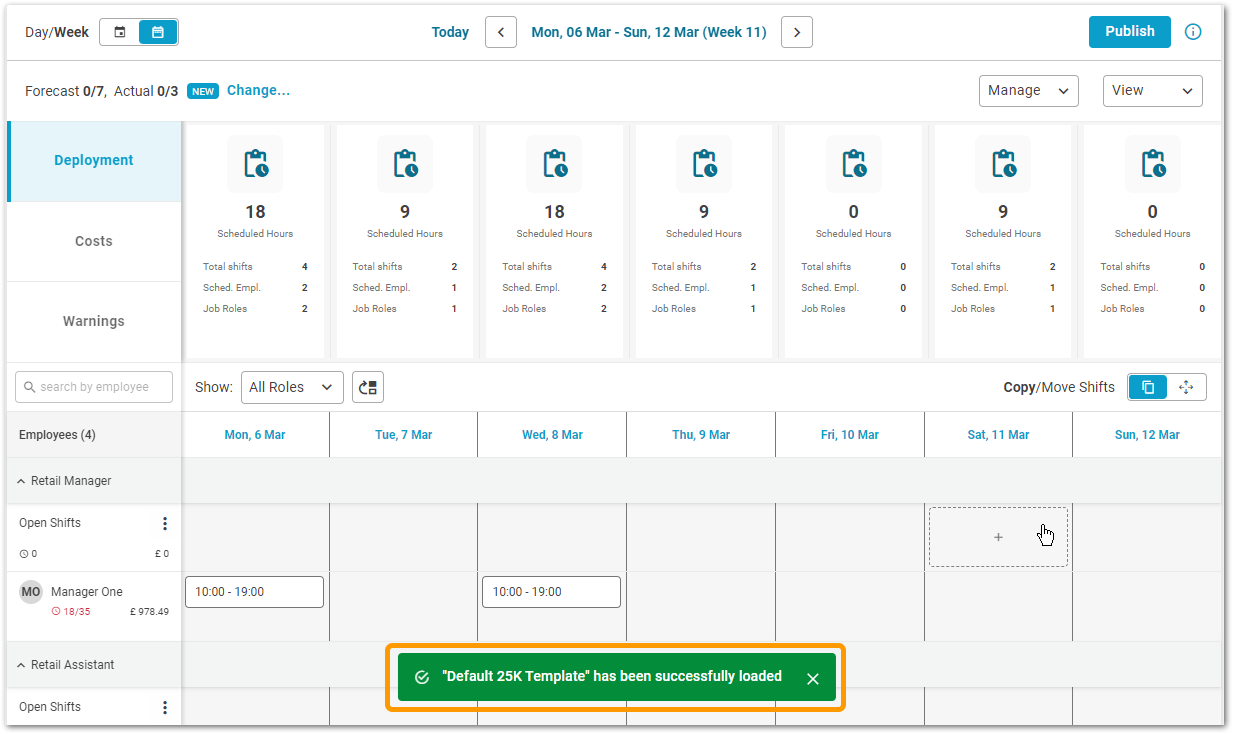
Task: Go to next week arrow
Action: click(x=796, y=32)
